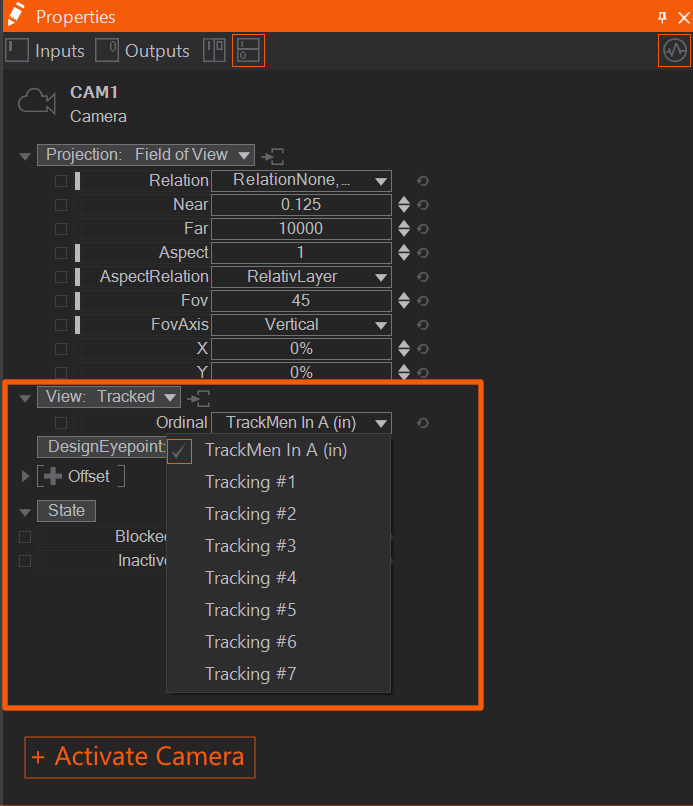
Task: Click the pin icon in Properties title bar
Action: [661, 17]
